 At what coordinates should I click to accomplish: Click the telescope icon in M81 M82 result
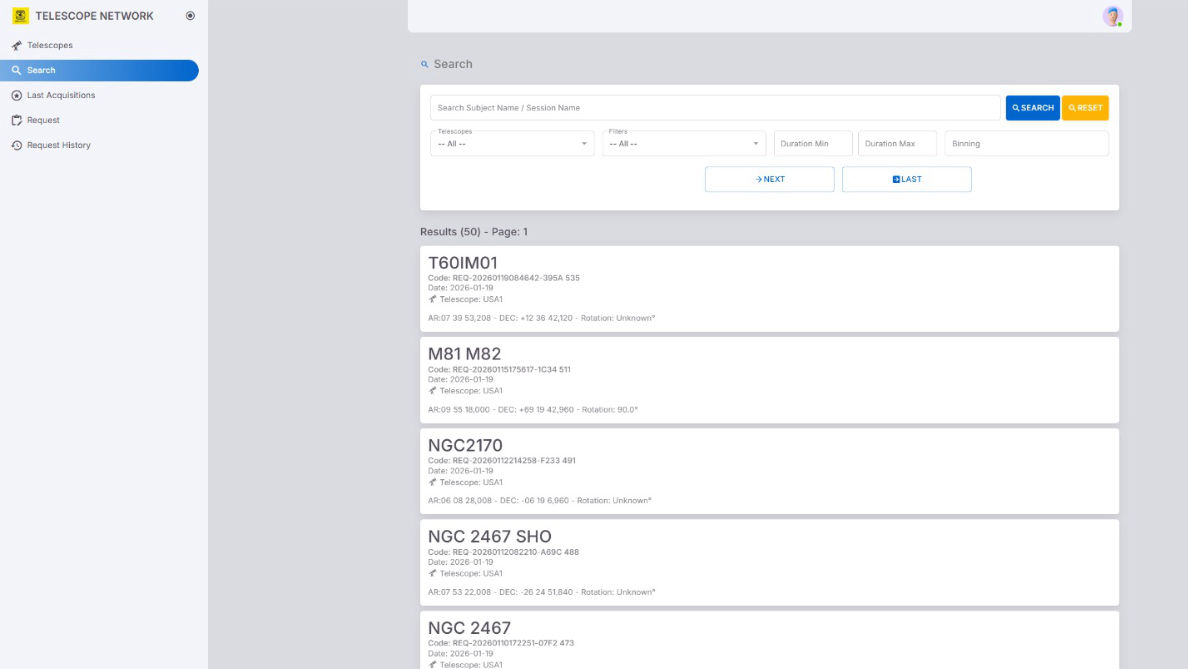[433, 391]
